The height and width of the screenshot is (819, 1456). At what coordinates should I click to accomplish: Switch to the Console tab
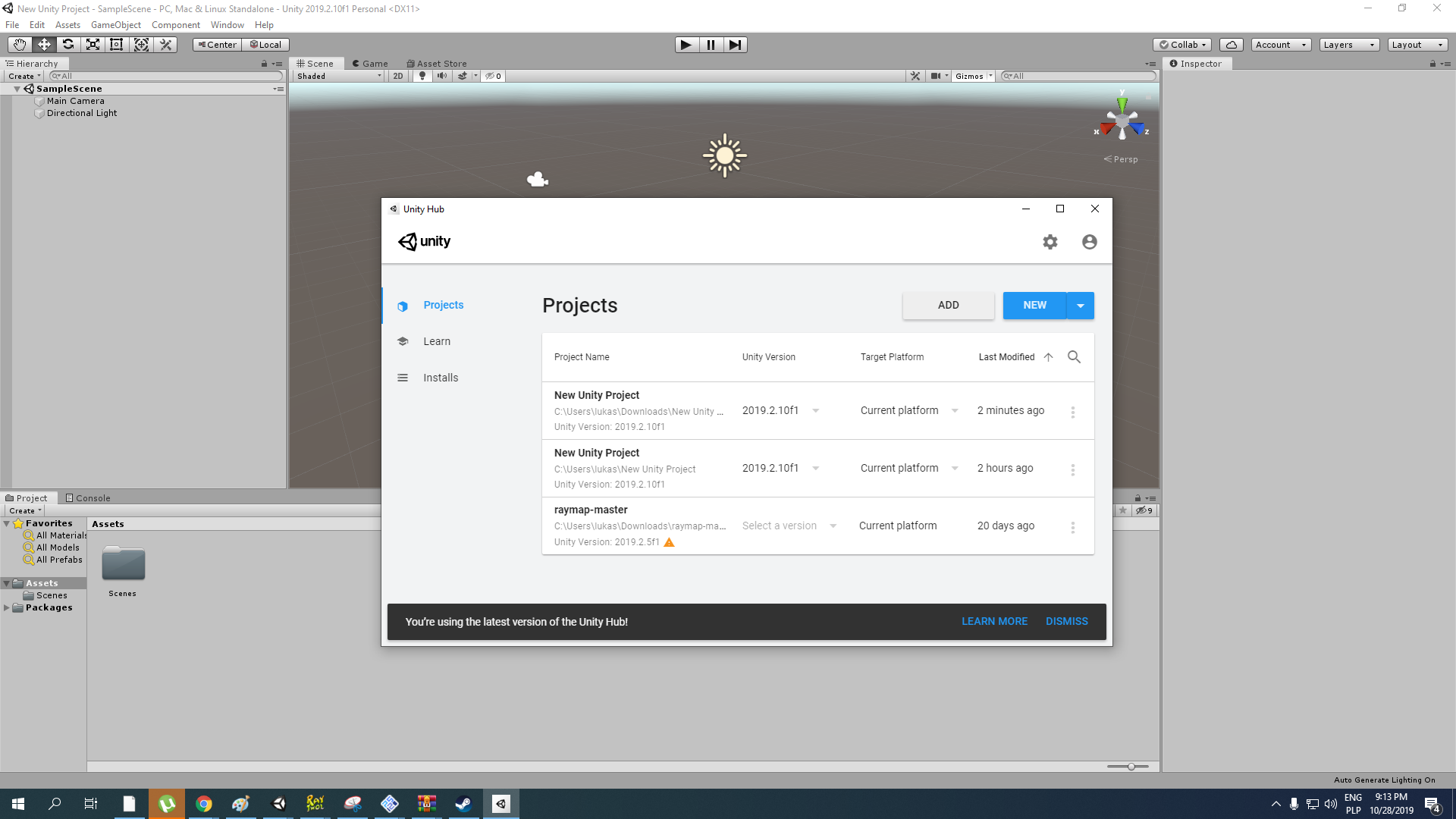pos(88,498)
